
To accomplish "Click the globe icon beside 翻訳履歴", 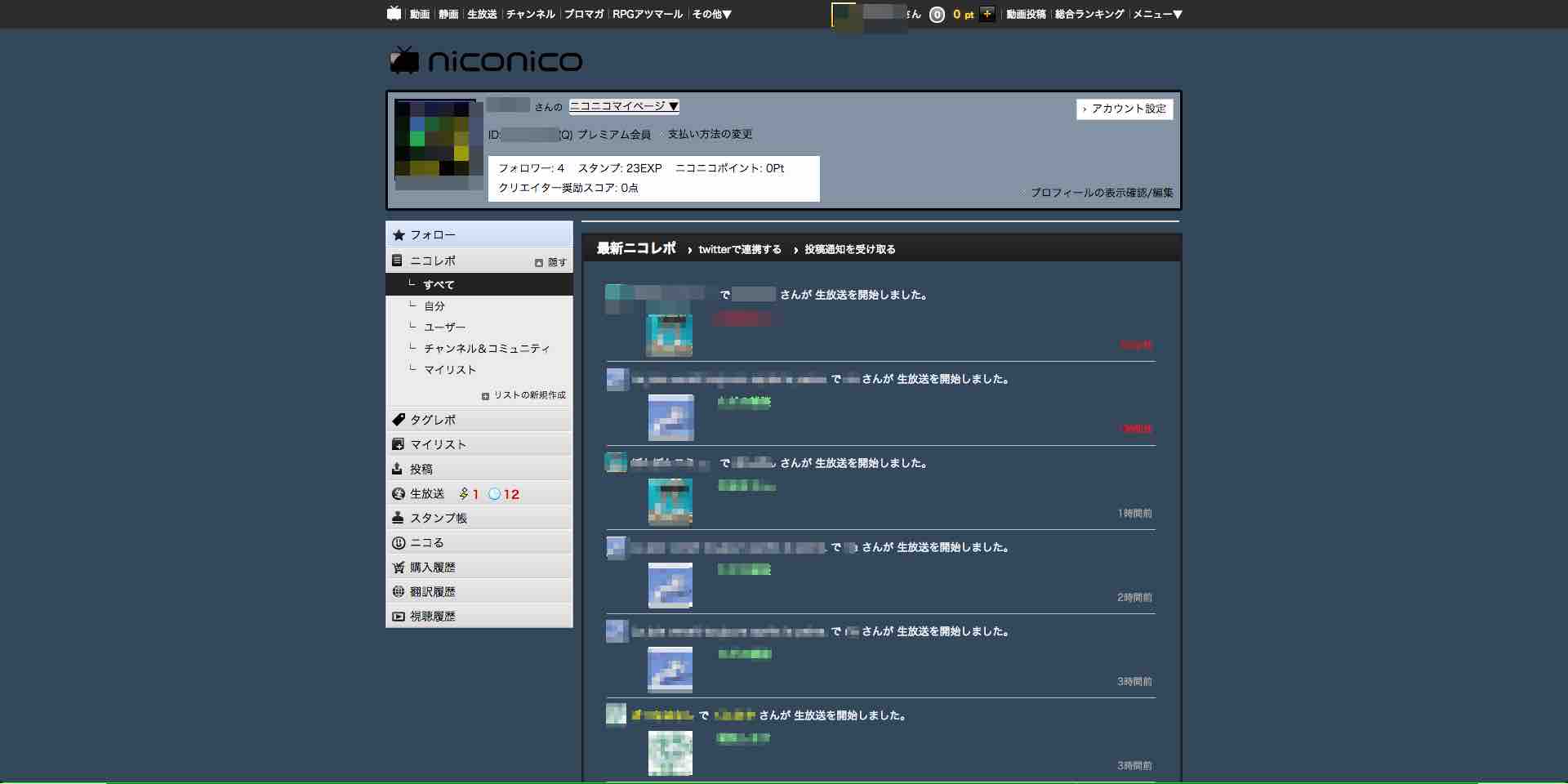I will [399, 591].
